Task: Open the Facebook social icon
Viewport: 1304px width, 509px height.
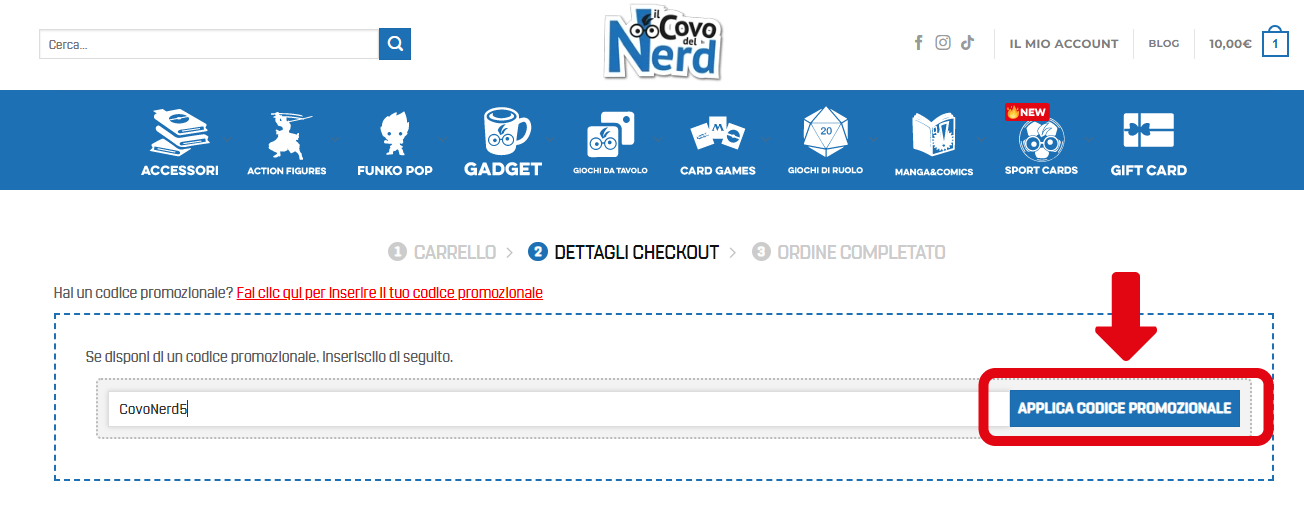Action: [x=918, y=43]
